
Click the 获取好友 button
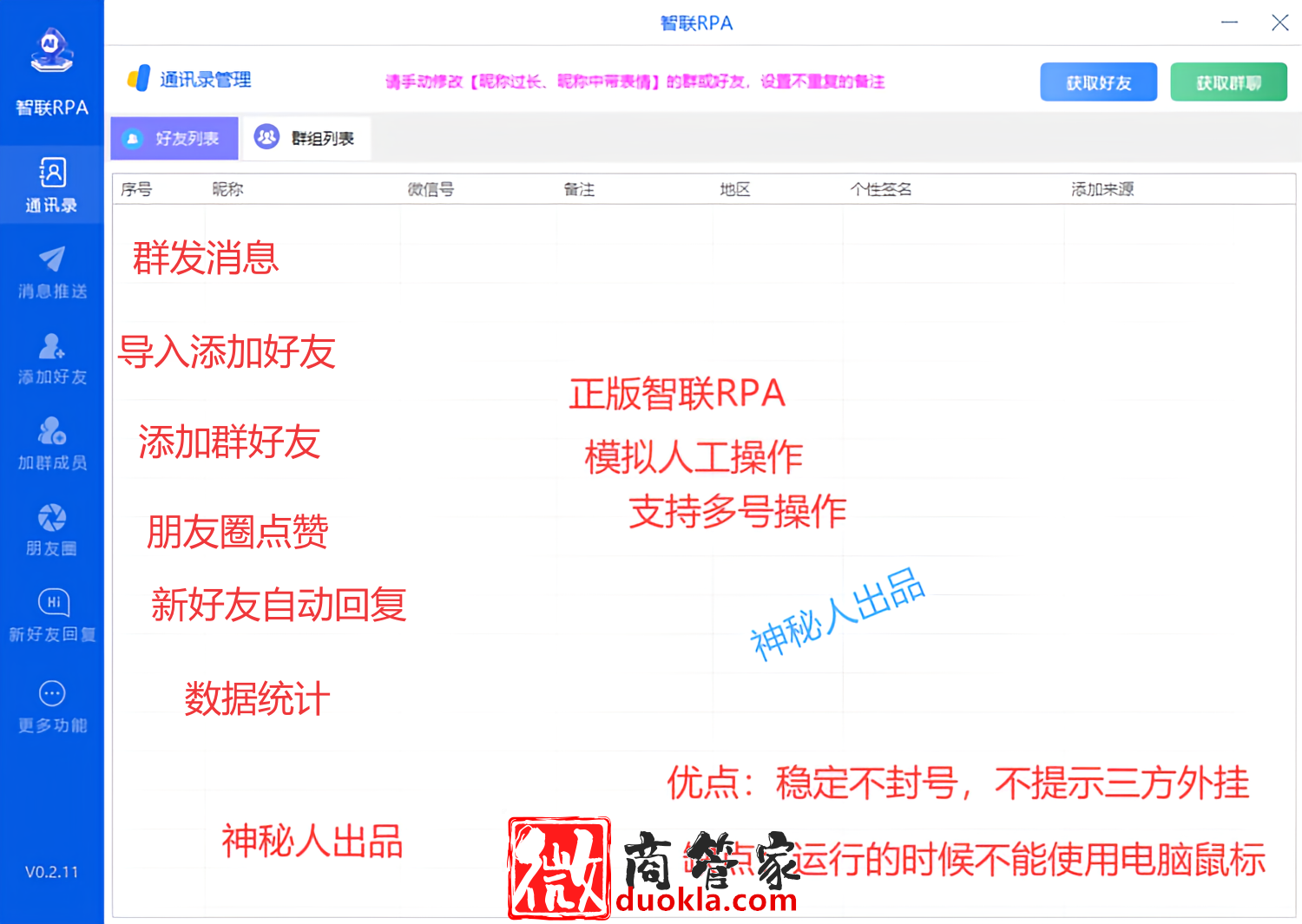click(x=1099, y=82)
